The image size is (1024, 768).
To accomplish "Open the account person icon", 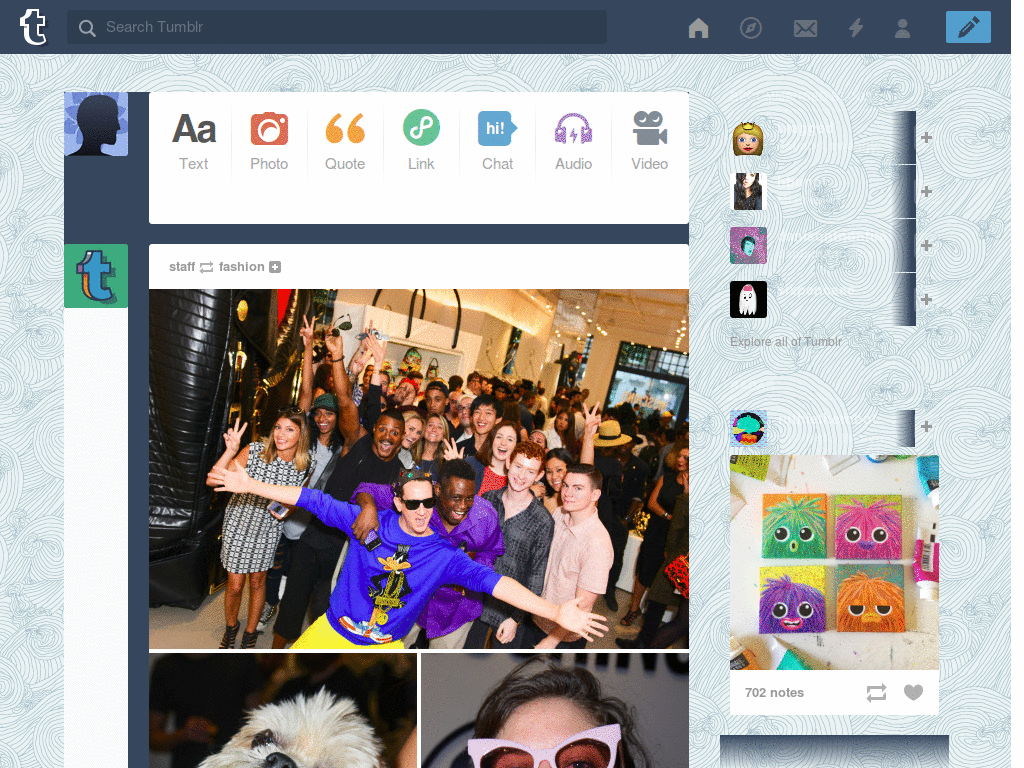I will [x=902, y=28].
